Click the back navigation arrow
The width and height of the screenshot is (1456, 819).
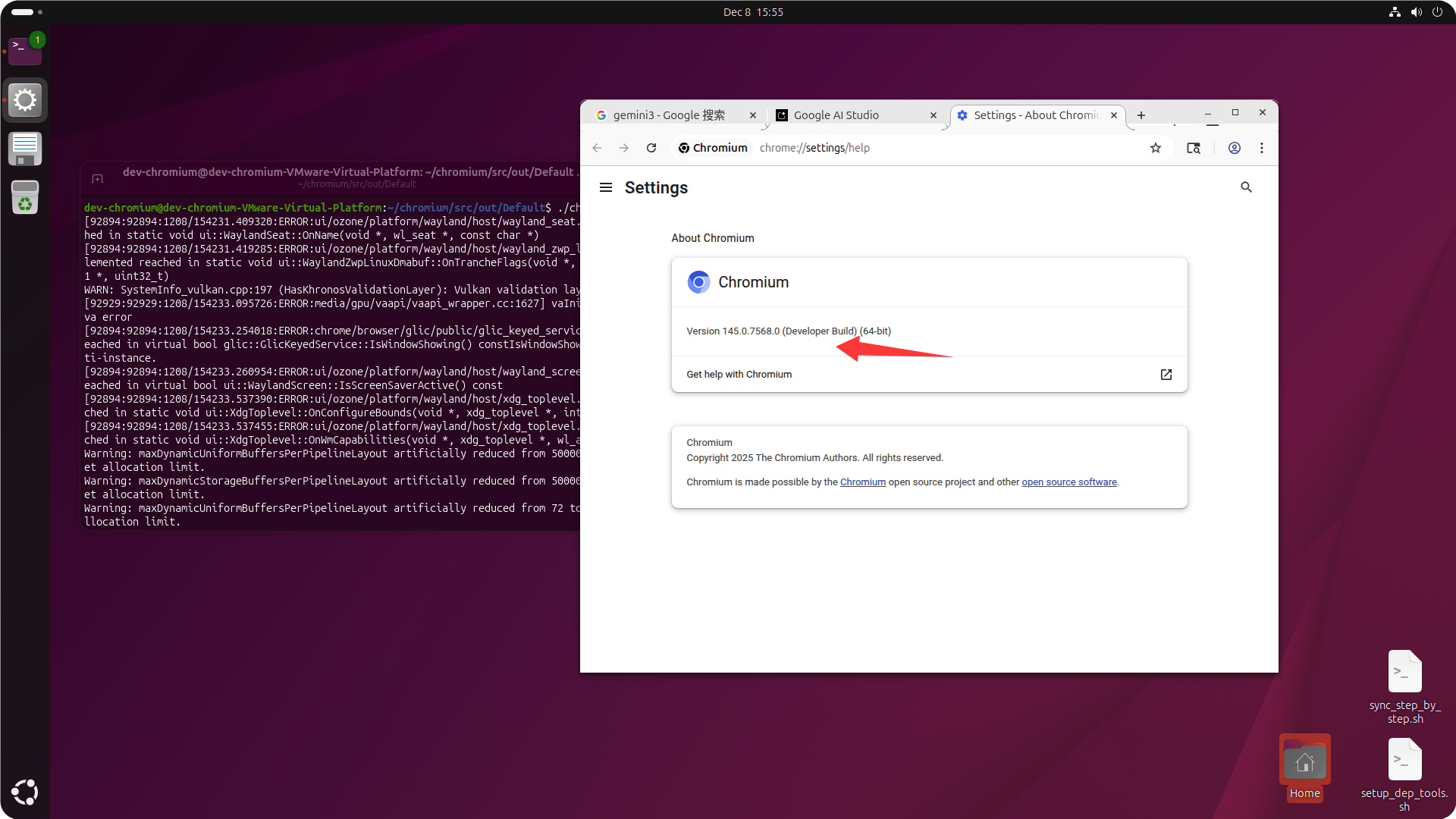(x=597, y=148)
